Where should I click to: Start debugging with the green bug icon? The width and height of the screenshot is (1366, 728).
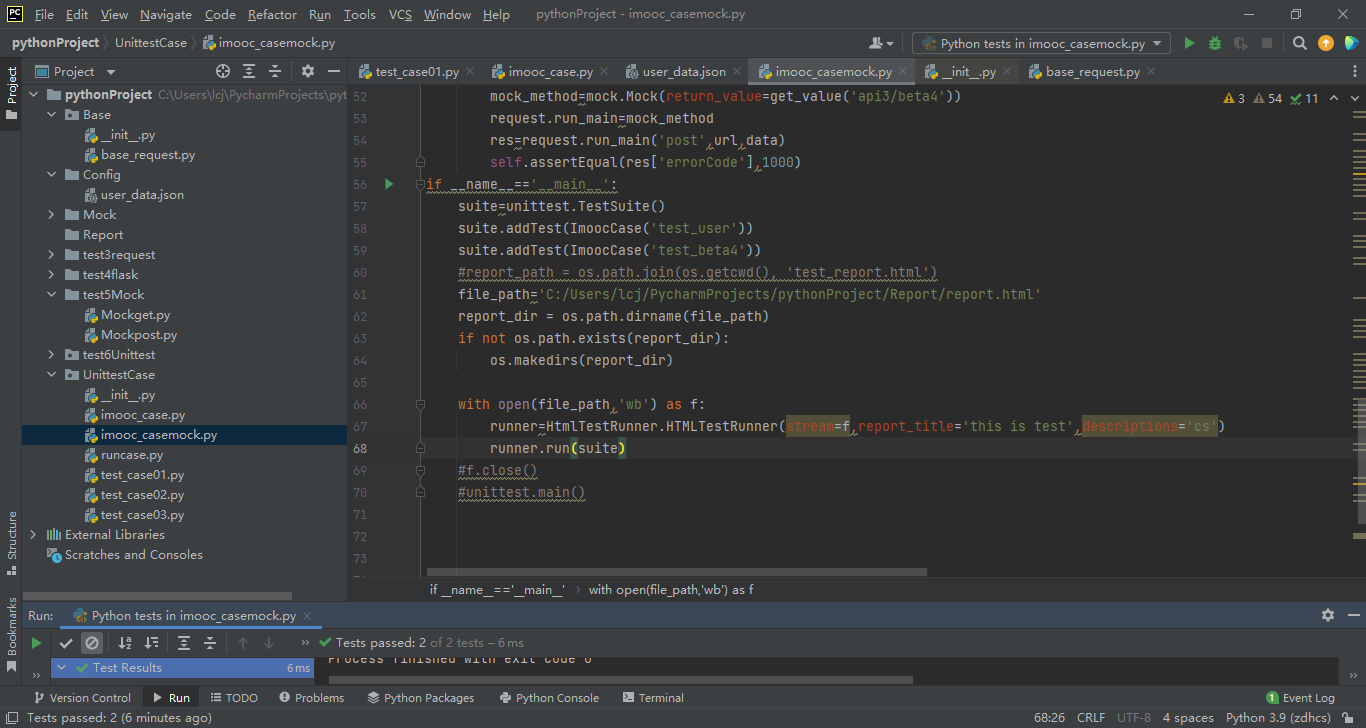(1215, 43)
